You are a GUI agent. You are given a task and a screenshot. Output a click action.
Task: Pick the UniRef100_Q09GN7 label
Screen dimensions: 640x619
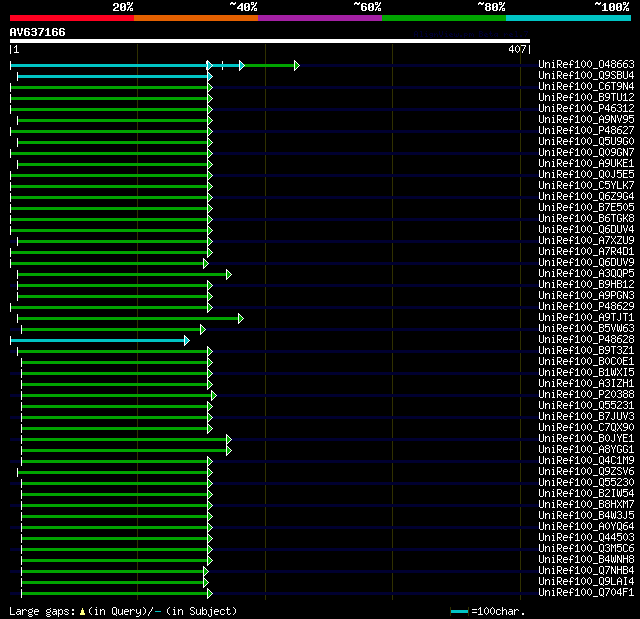tap(586, 152)
